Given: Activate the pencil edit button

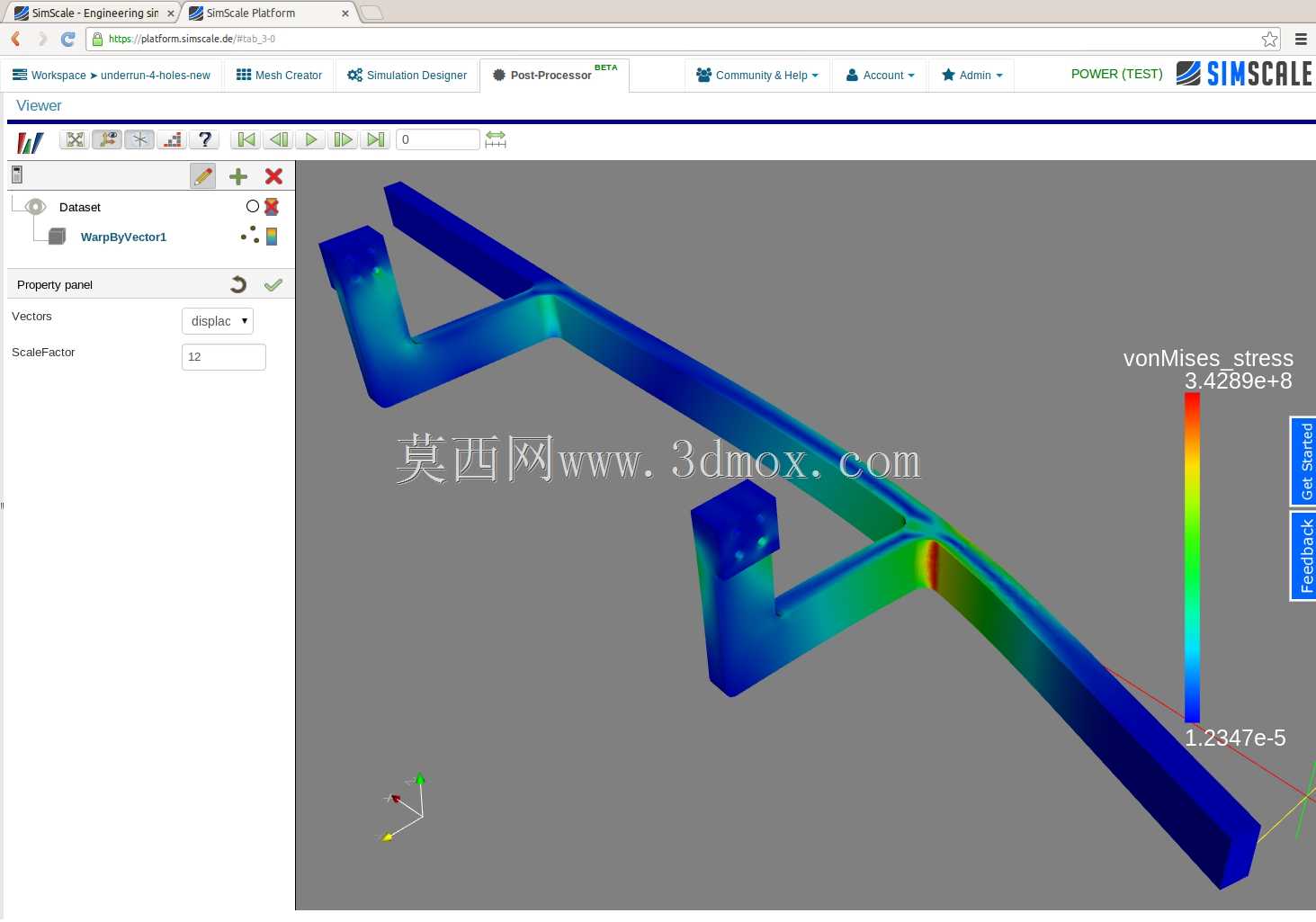Looking at the screenshot, I should point(203,176).
